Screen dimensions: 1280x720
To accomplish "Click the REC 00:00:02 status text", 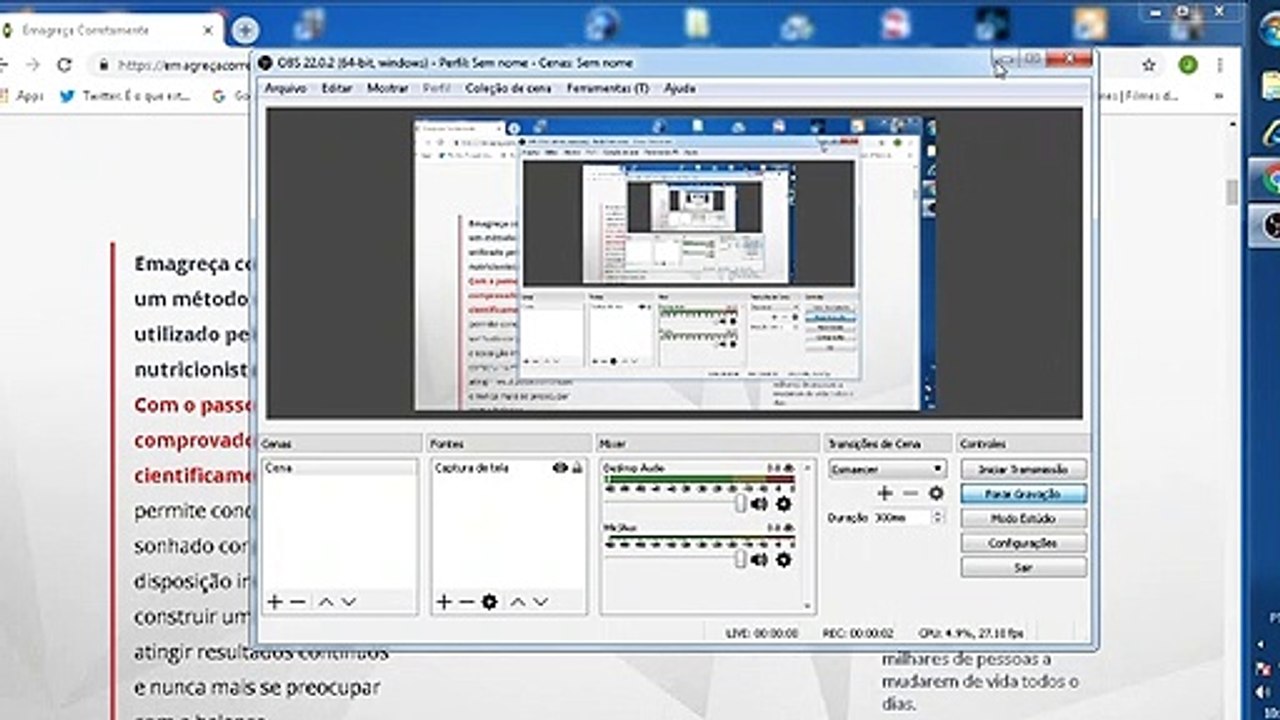I will coord(858,633).
